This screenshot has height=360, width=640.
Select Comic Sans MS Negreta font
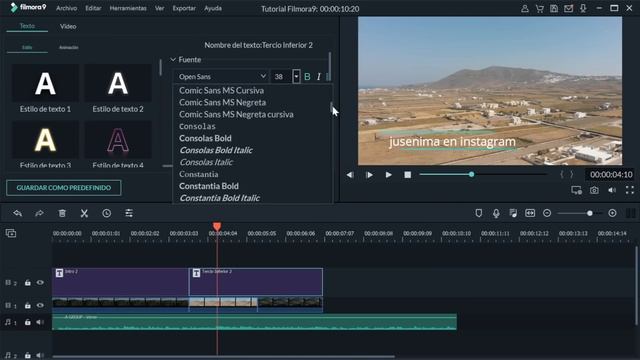[222, 102]
